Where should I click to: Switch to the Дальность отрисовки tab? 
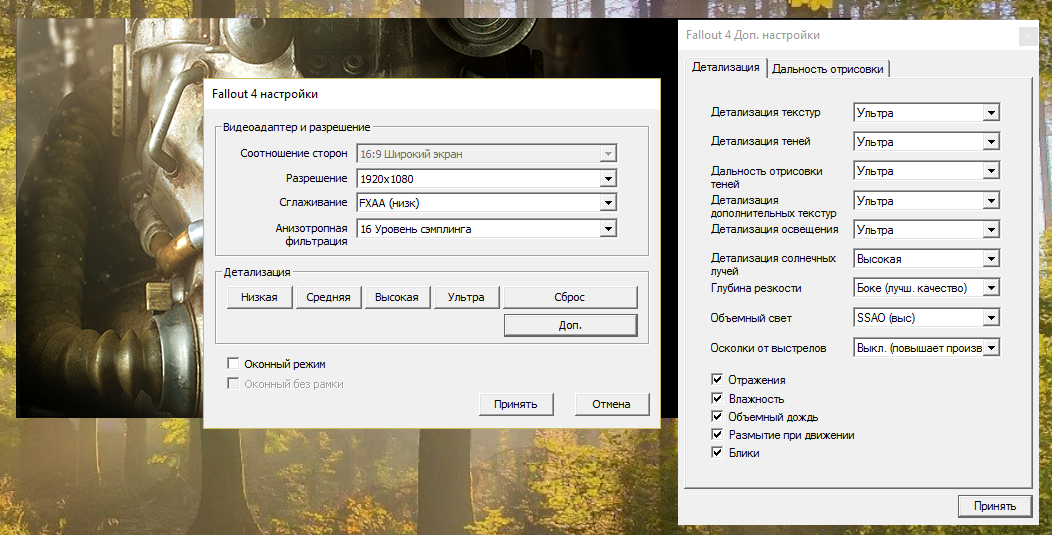click(x=827, y=69)
